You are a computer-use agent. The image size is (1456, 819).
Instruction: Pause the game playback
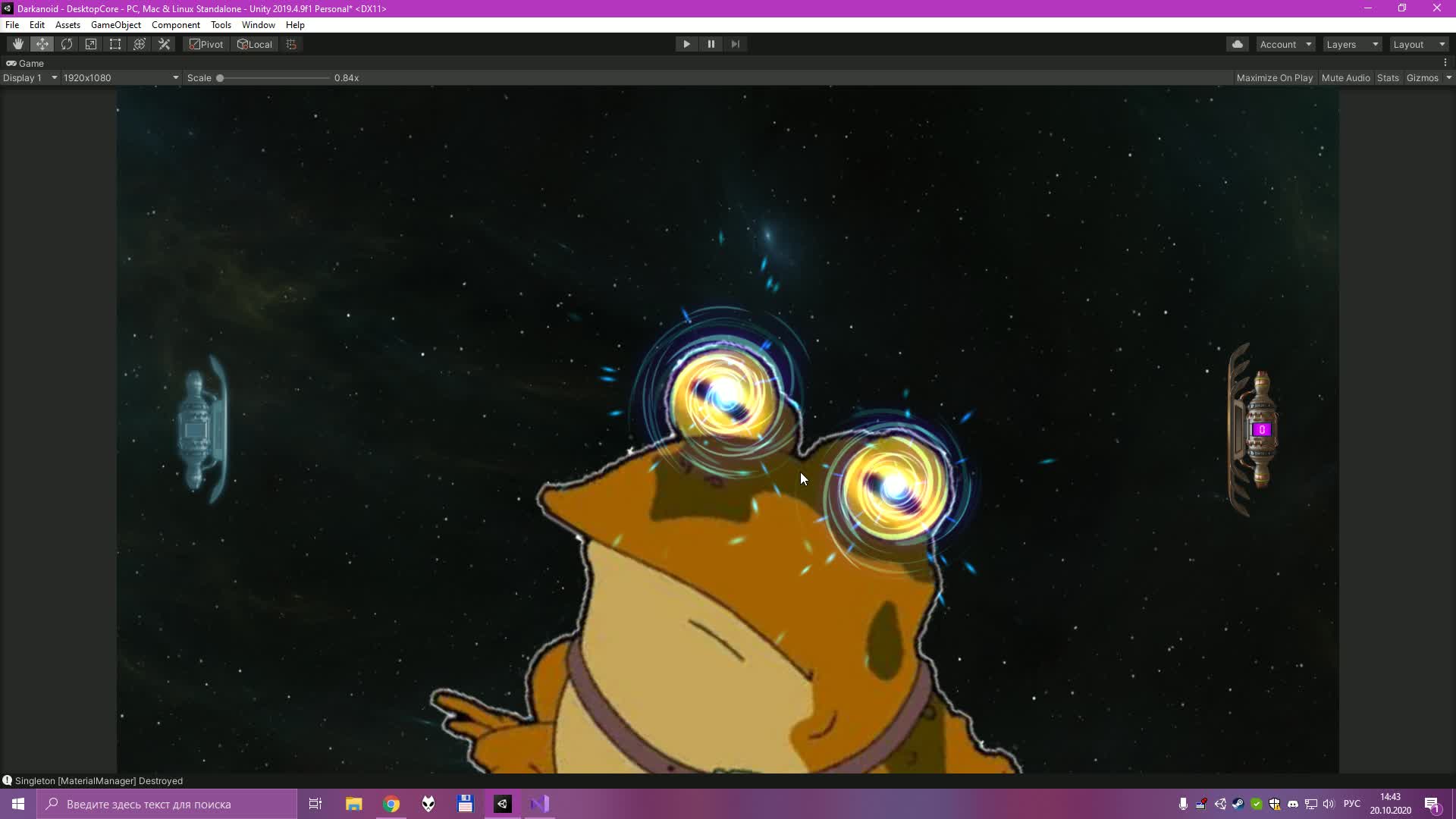pyautogui.click(x=711, y=44)
